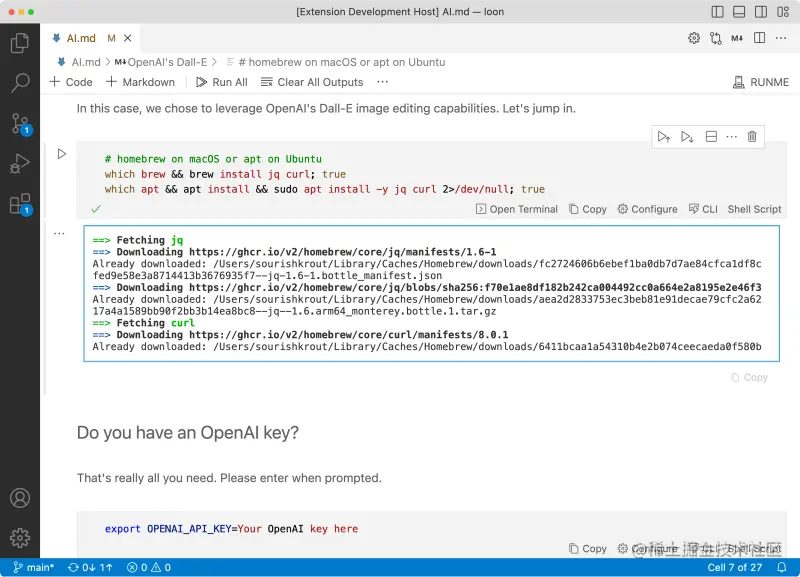
Task: Open notebook toolbar overflow ellipsis
Action: tap(382, 82)
